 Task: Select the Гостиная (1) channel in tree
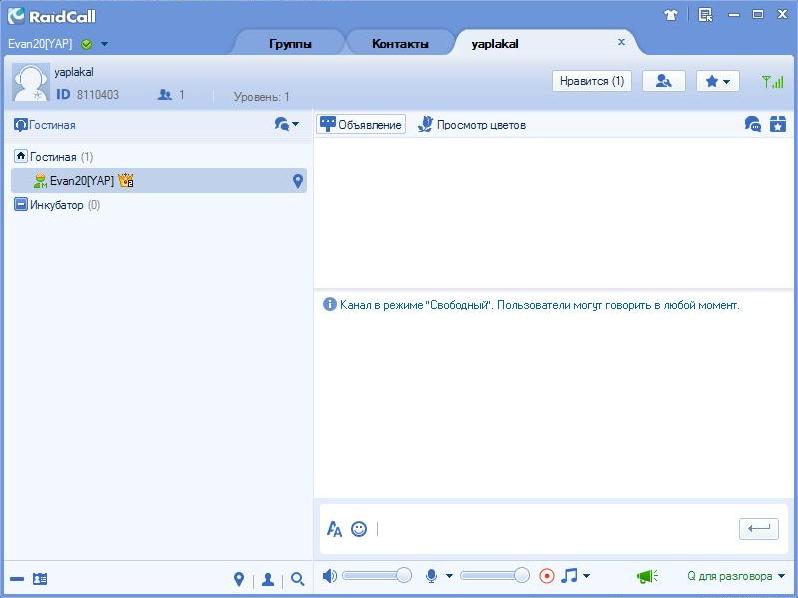(x=53, y=156)
